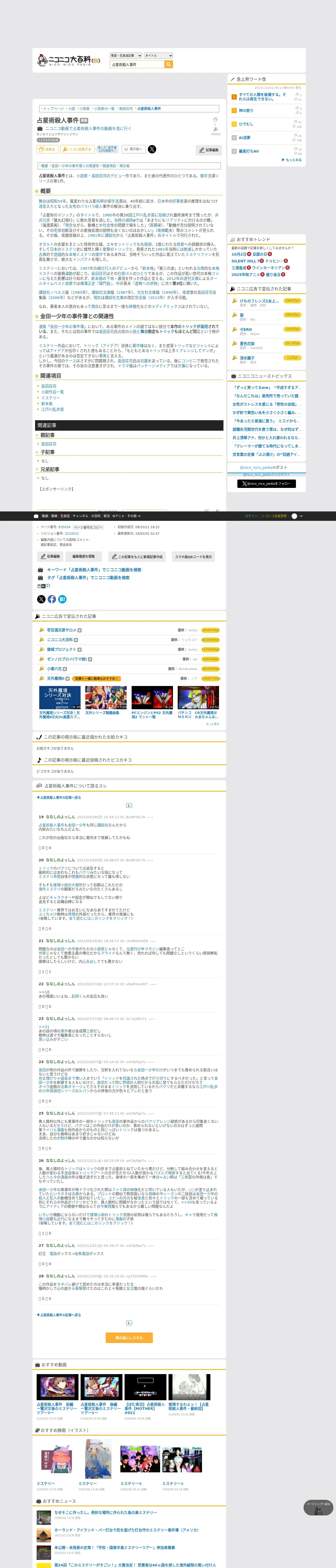The width and height of the screenshot is (336, 1568).
Task: Open trending word 神の怒り
Action: coord(246,111)
